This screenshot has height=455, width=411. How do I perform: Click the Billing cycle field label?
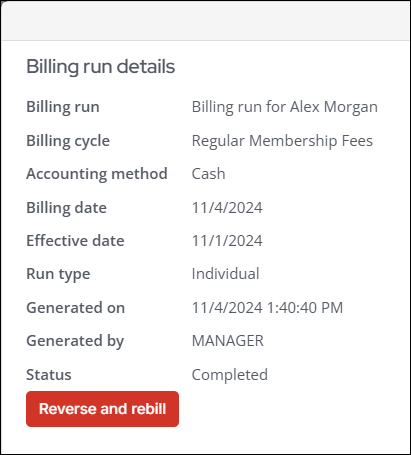[68, 141]
